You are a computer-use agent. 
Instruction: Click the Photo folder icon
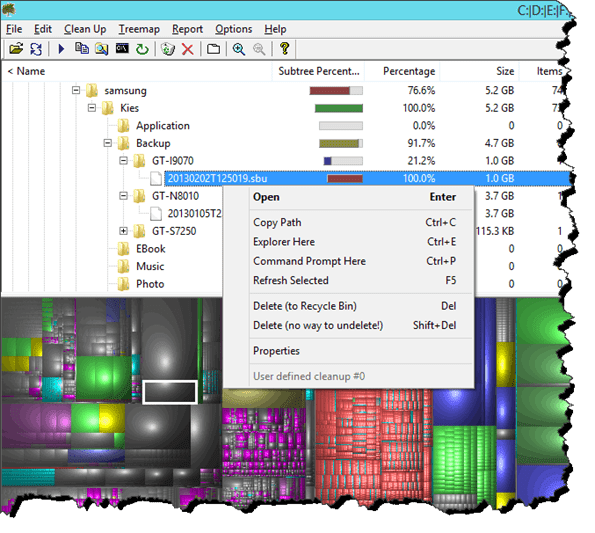[x=123, y=284]
